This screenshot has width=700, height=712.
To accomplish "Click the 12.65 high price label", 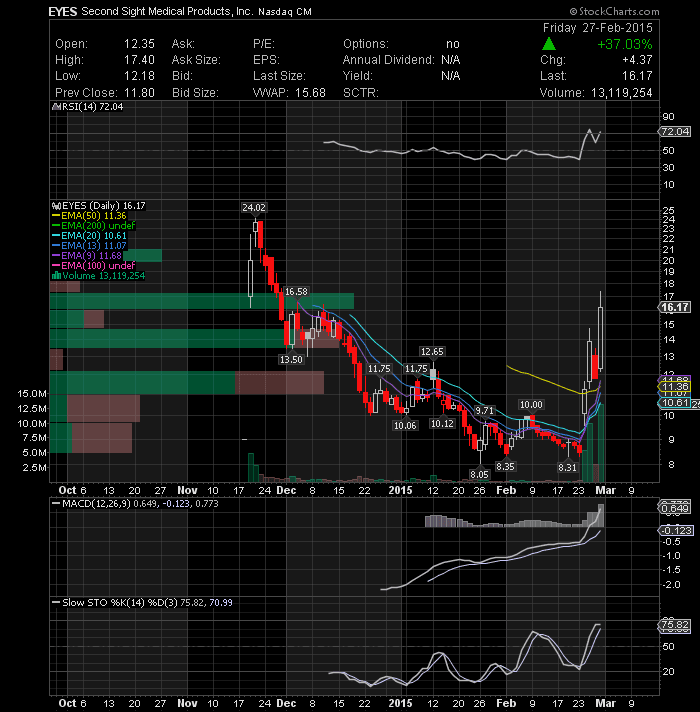I will pyautogui.click(x=432, y=351).
